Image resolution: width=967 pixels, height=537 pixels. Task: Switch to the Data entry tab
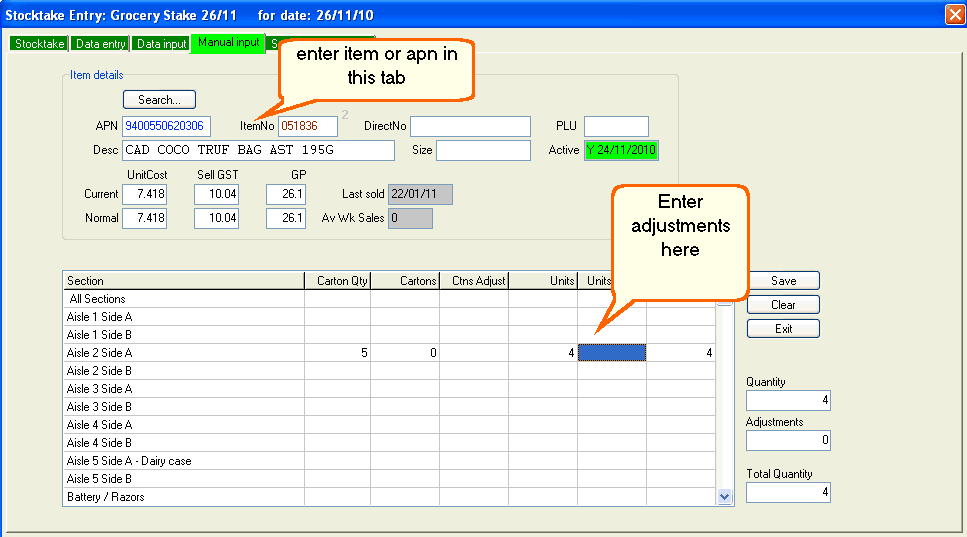pyautogui.click(x=101, y=44)
